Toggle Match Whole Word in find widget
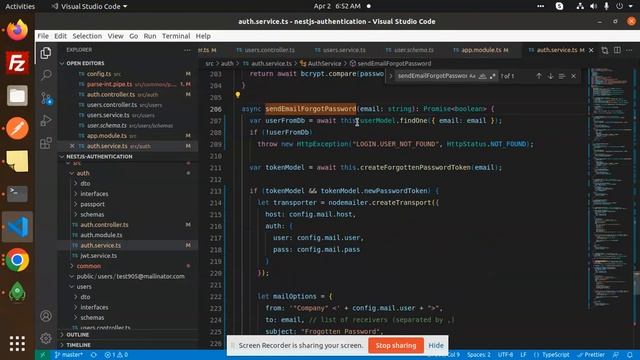Image resolution: width=640 pixels, height=360 pixels. coord(482,76)
